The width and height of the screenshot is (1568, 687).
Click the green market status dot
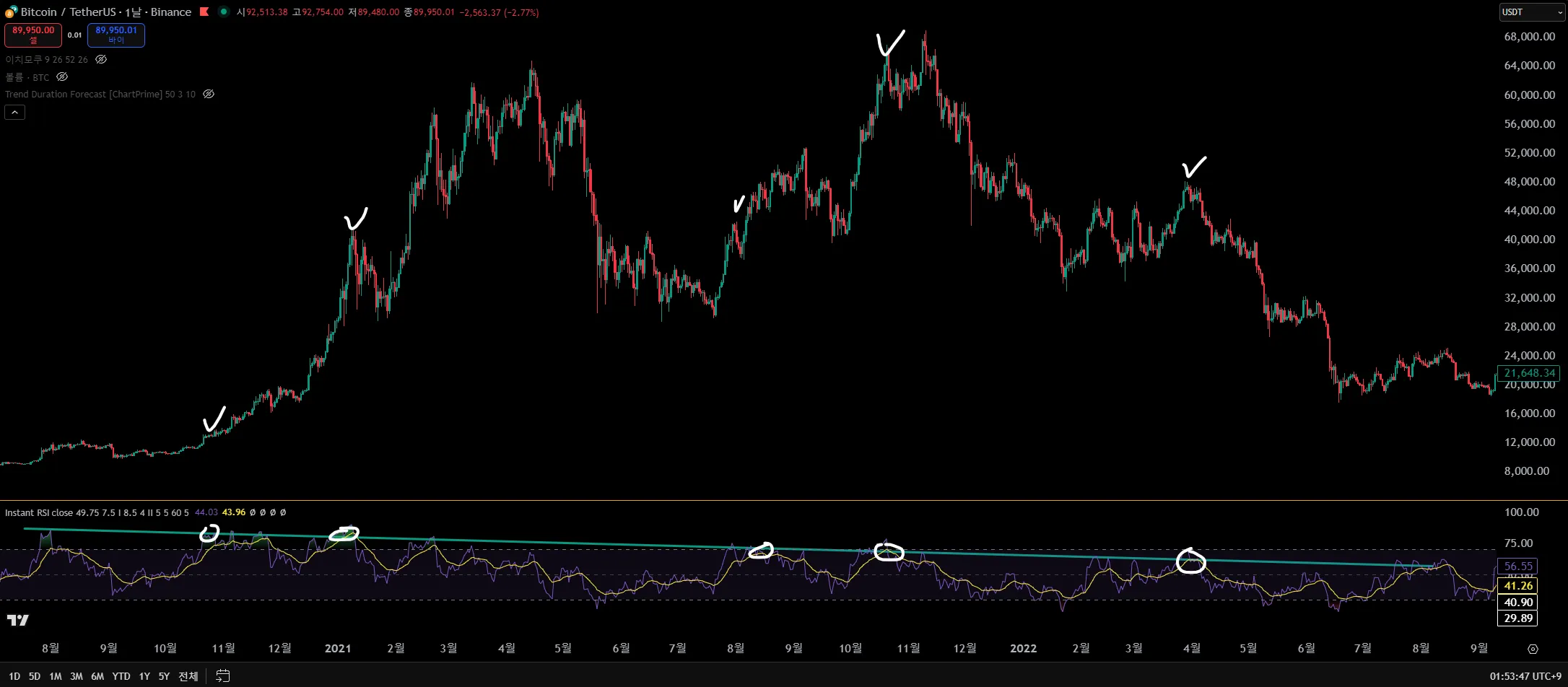point(224,12)
